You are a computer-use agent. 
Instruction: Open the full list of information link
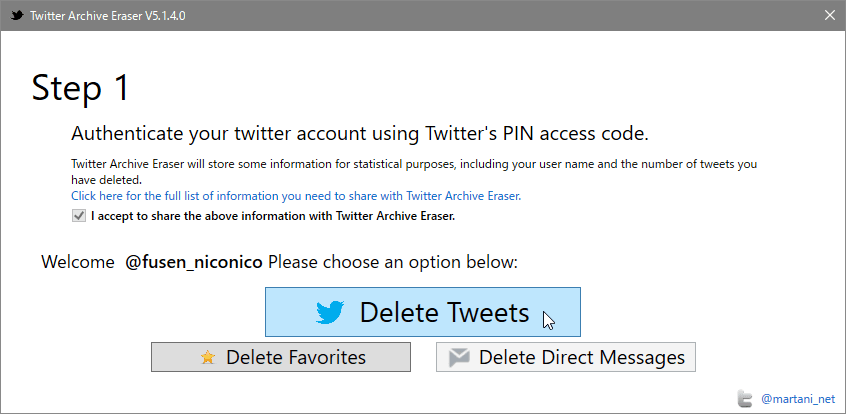[296, 196]
